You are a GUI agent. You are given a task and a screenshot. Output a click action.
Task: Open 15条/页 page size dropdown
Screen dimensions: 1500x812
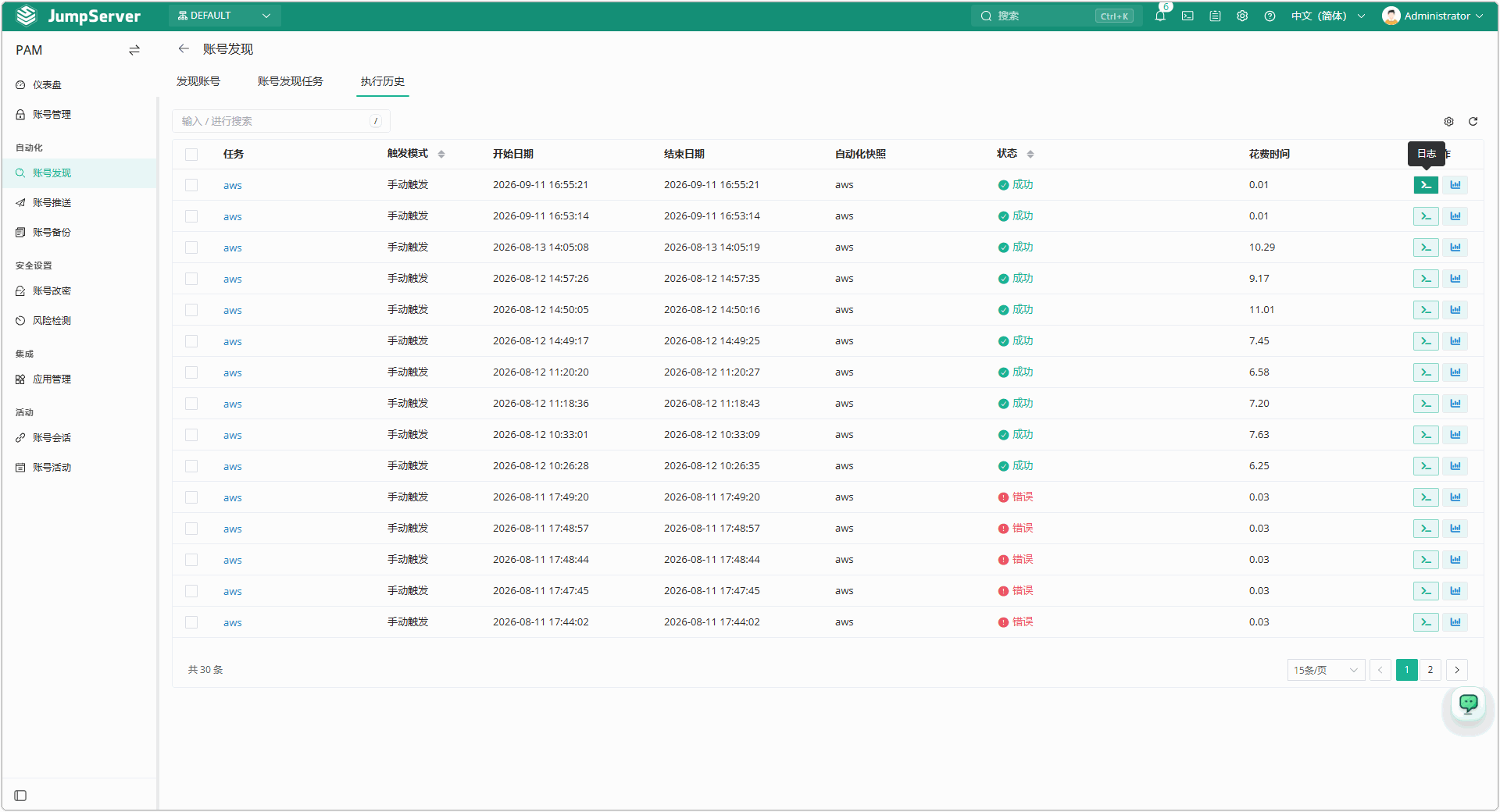tap(1326, 670)
